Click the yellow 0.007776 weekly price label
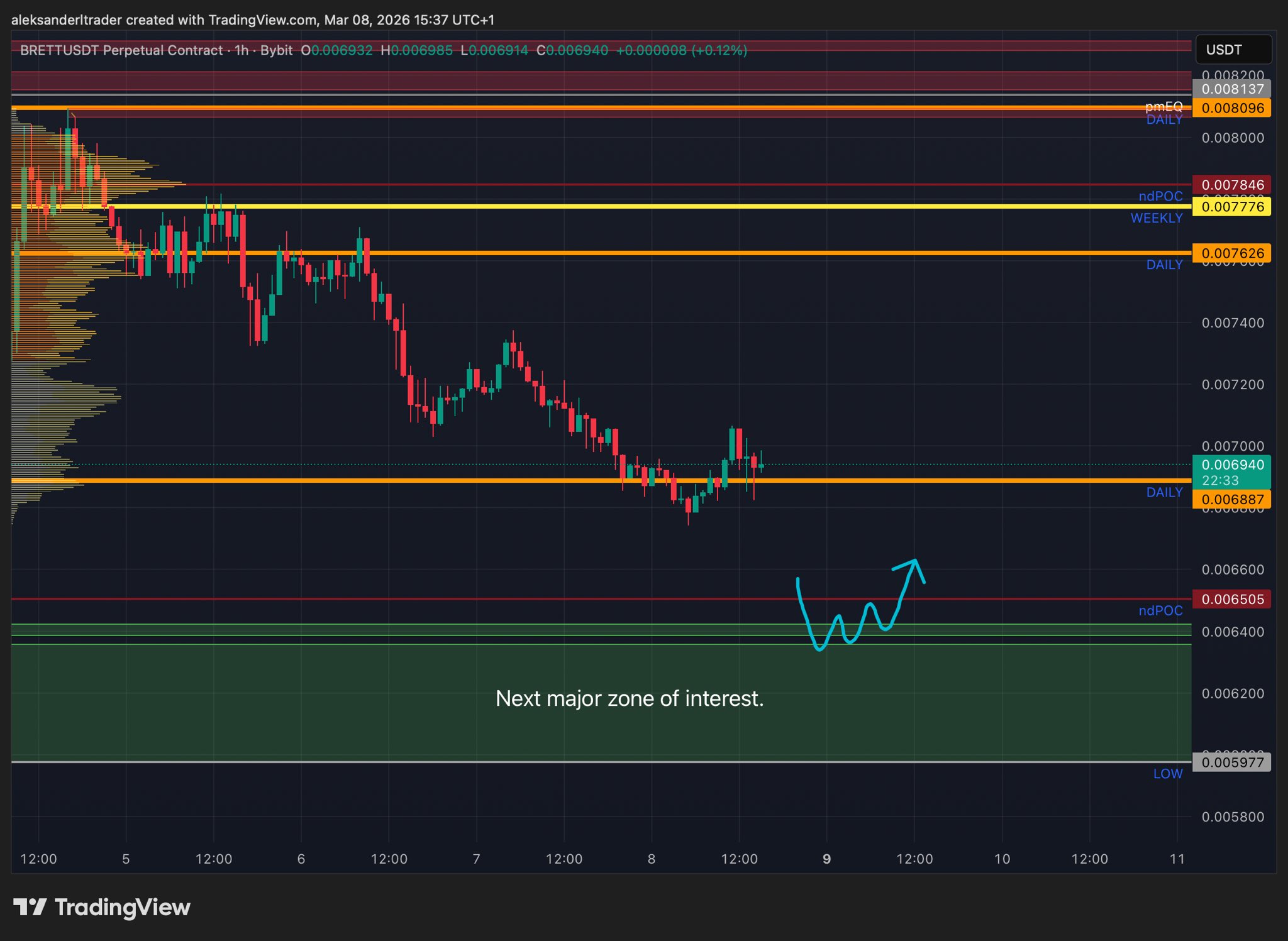The image size is (1288, 941). coord(1231,207)
